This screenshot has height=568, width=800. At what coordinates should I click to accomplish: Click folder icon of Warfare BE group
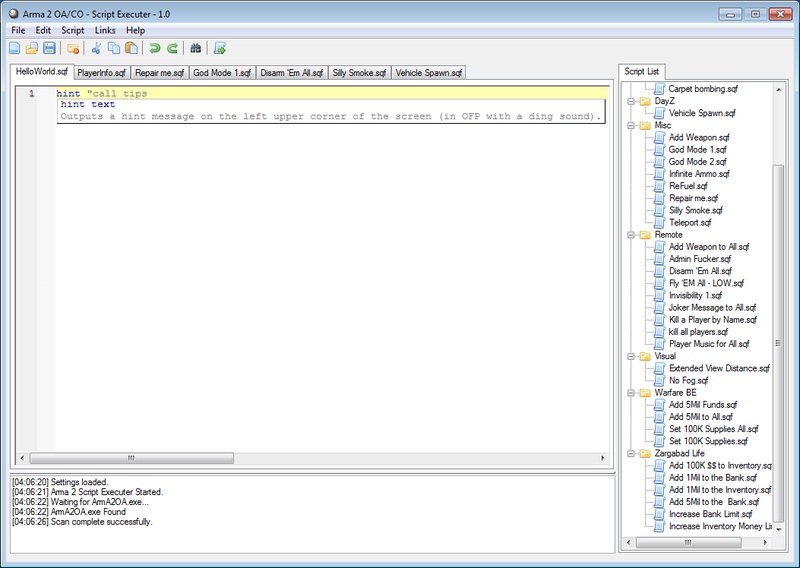645,392
